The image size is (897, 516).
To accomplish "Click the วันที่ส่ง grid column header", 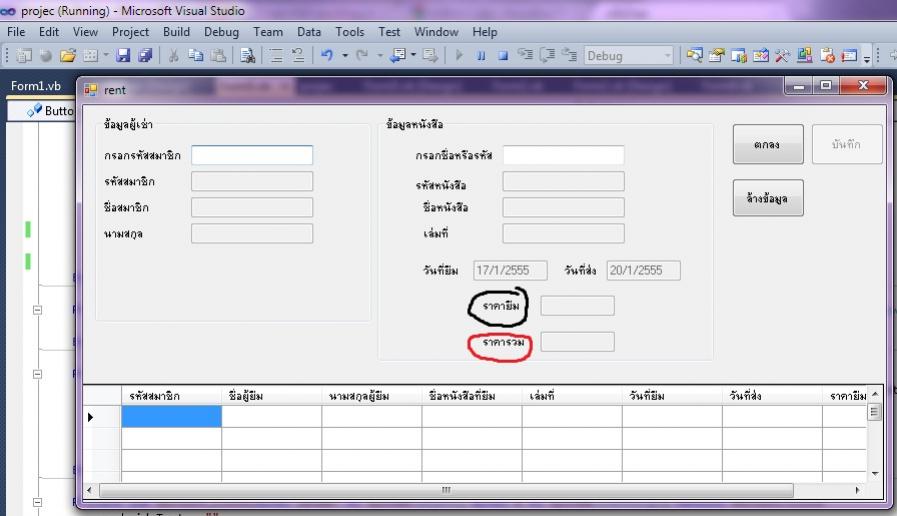I will [772, 395].
